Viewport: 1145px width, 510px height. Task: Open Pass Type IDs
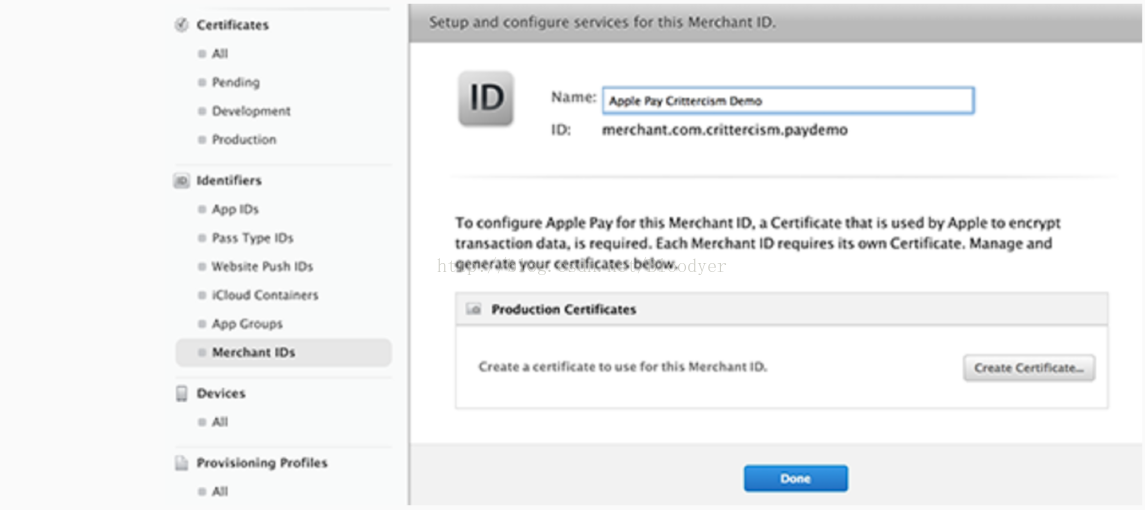tap(252, 238)
